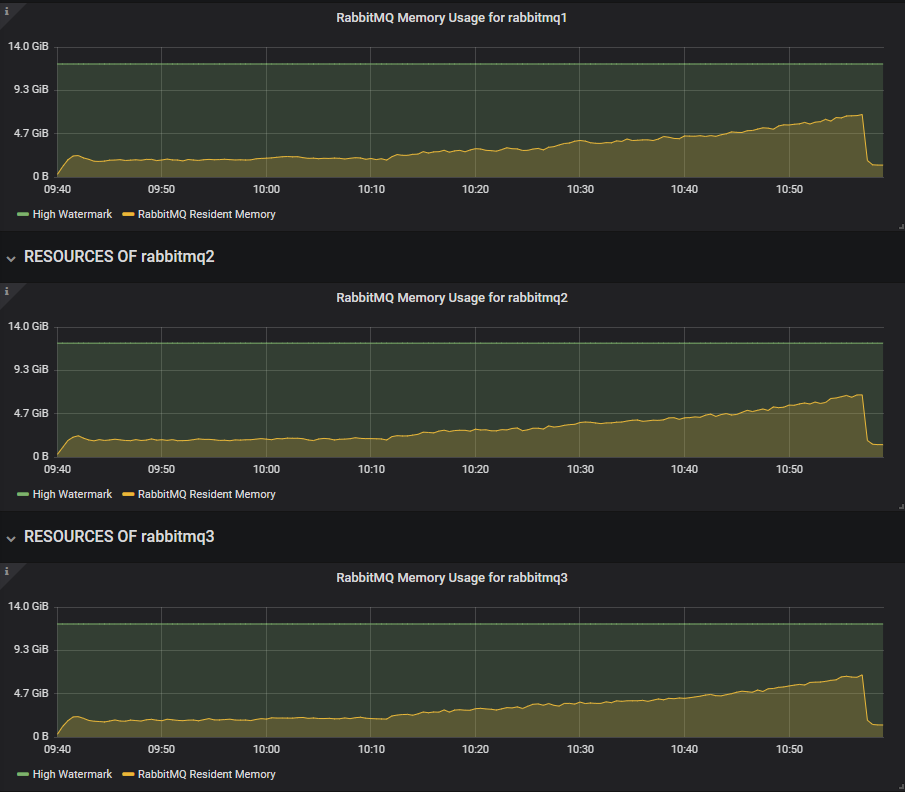Open the rabbitmq3 memory panel title menu
The height and width of the screenshot is (792, 905).
(452, 577)
